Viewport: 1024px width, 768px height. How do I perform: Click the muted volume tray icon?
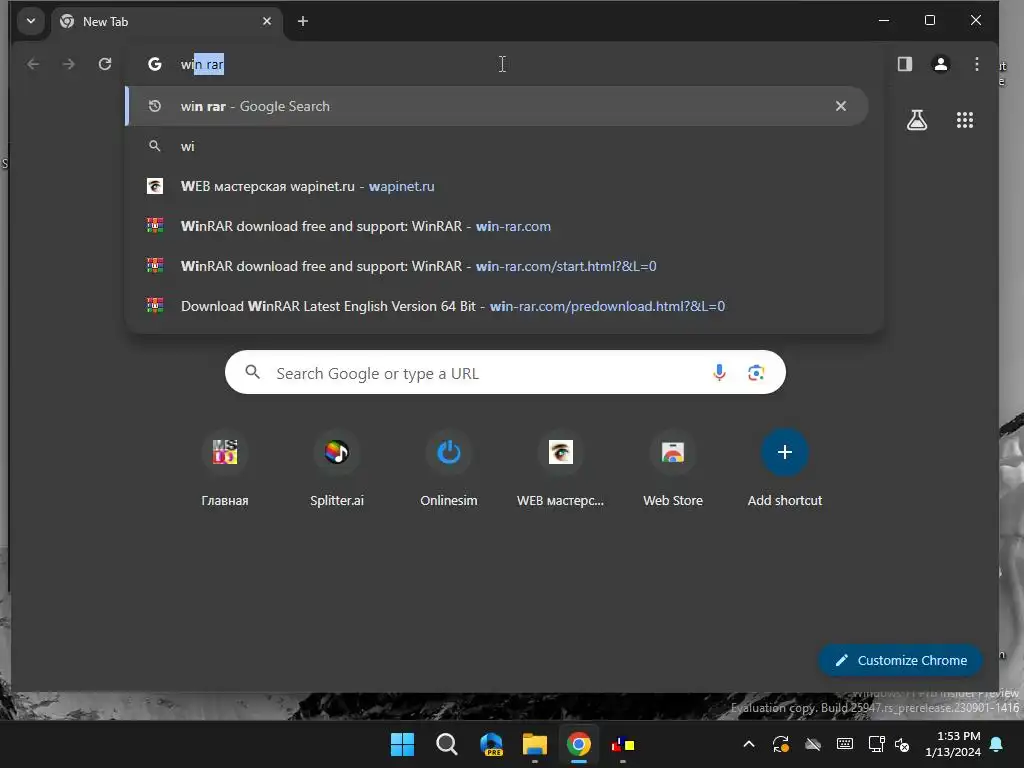tap(903, 744)
